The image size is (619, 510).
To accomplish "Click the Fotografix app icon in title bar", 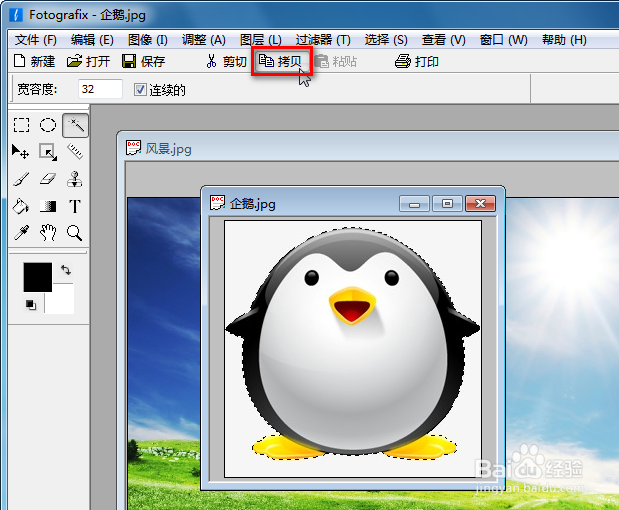I will (16, 15).
